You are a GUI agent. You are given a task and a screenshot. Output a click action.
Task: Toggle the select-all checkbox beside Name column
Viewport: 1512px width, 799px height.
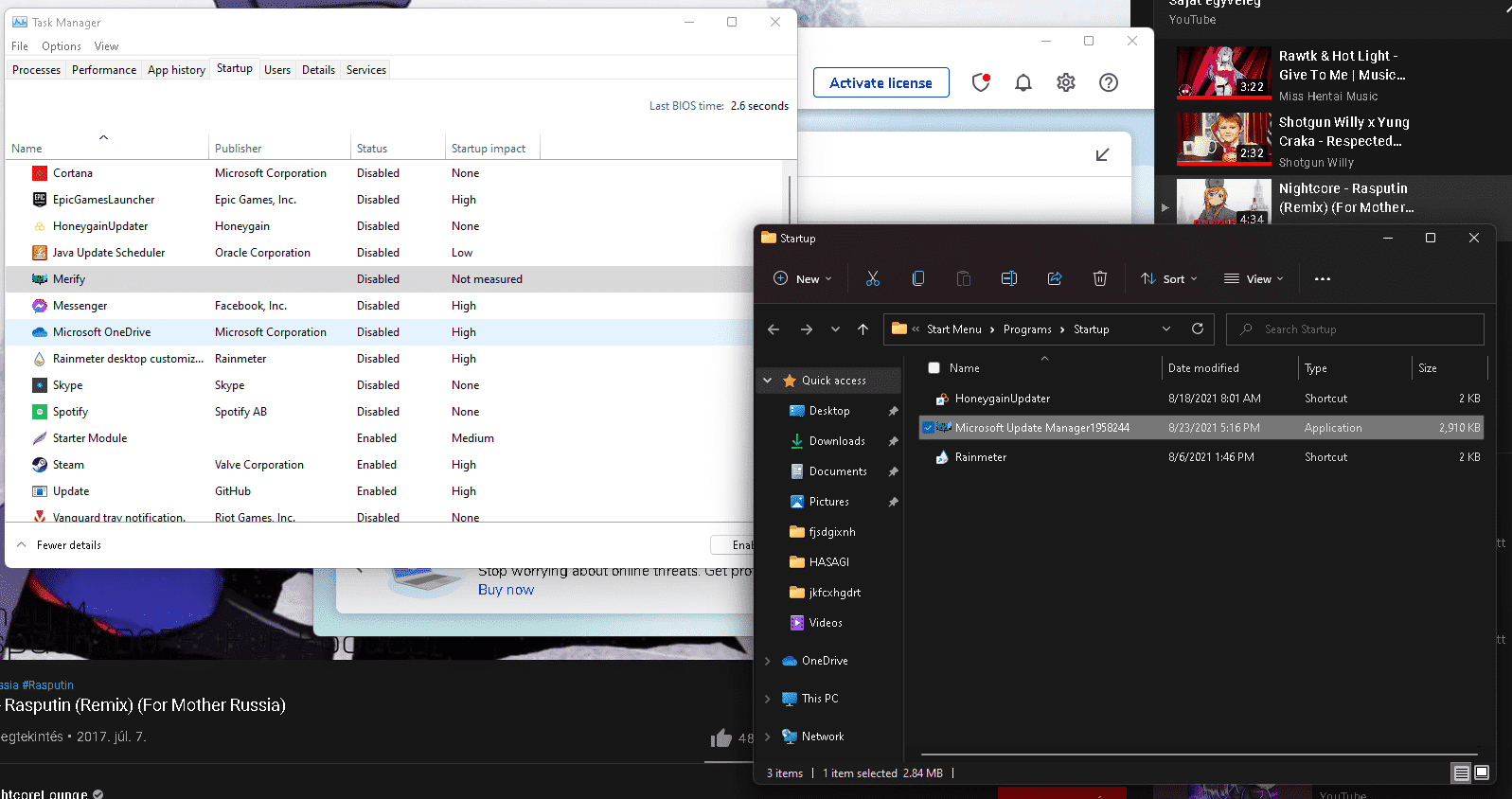click(934, 368)
